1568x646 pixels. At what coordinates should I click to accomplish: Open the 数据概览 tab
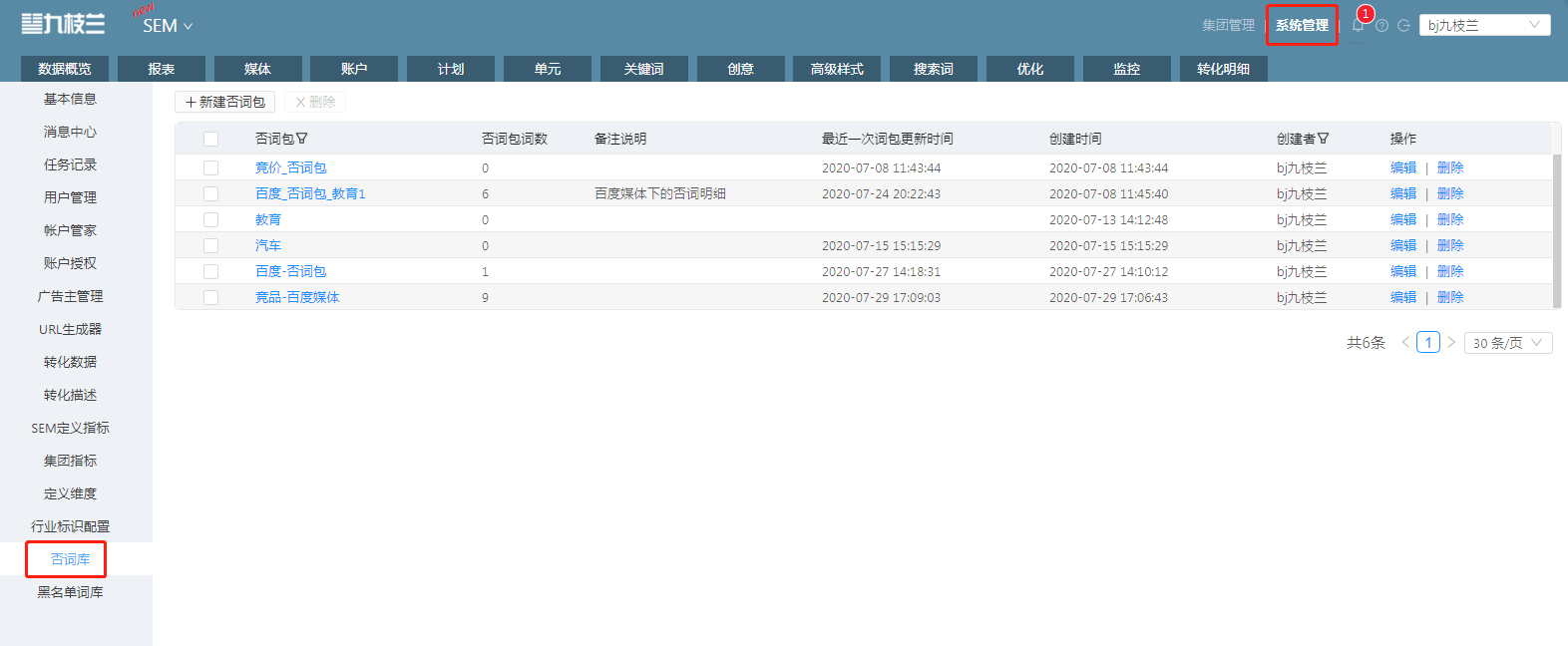(65, 69)
